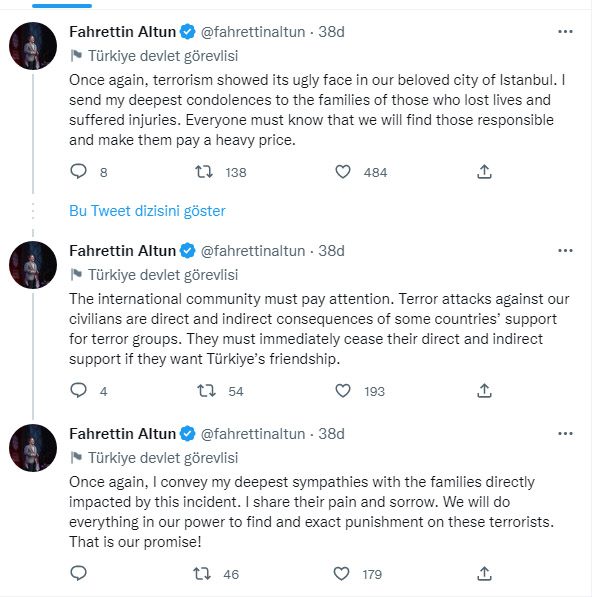Reply to the international community tweet

click(x=79, y=391)
